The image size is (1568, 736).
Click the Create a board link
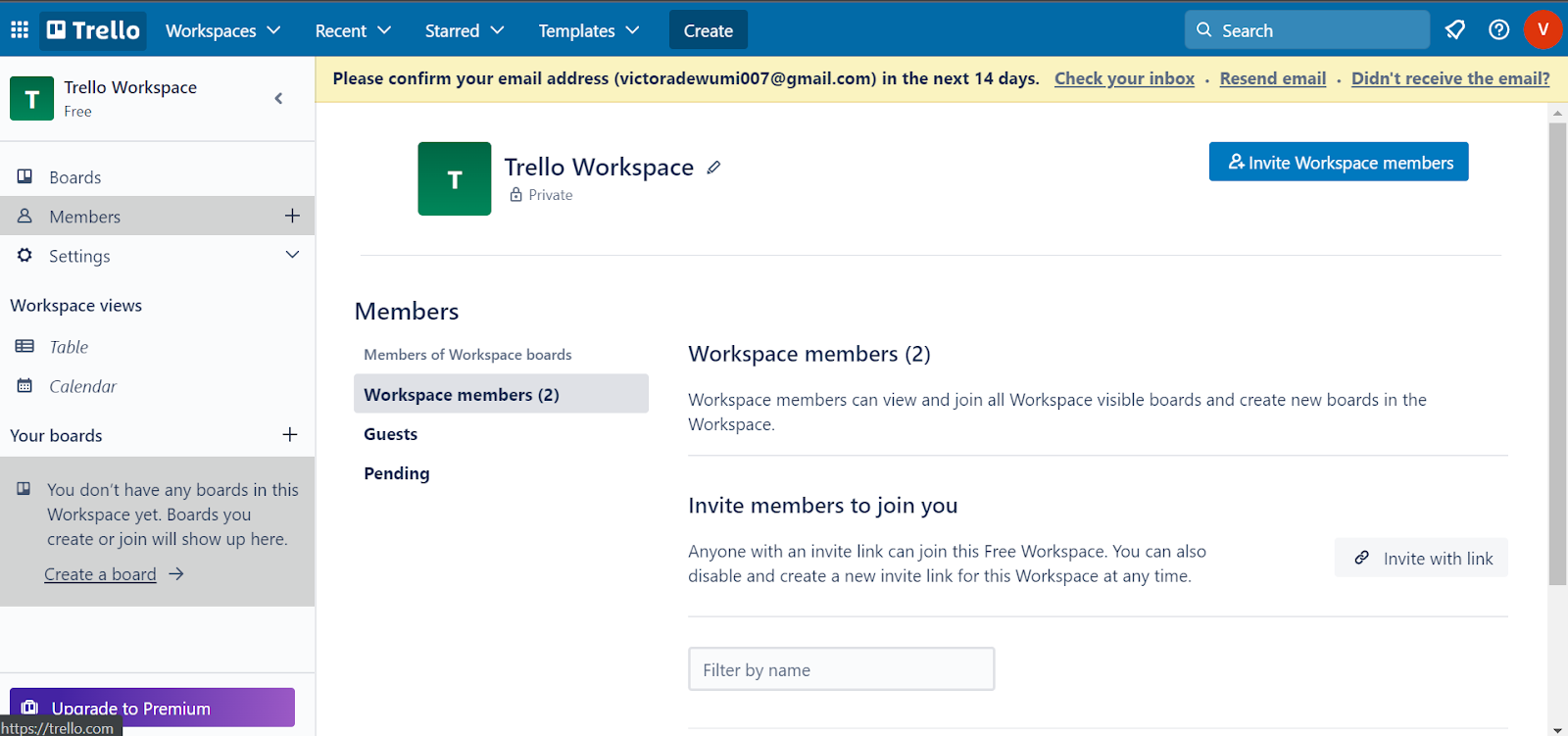click(100, 574)
